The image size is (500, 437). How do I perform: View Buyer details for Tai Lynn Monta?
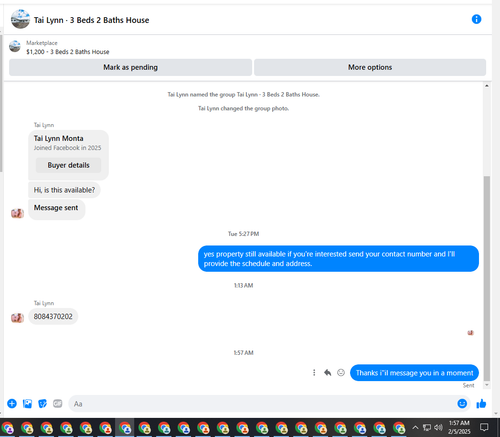tap(68, 165)
